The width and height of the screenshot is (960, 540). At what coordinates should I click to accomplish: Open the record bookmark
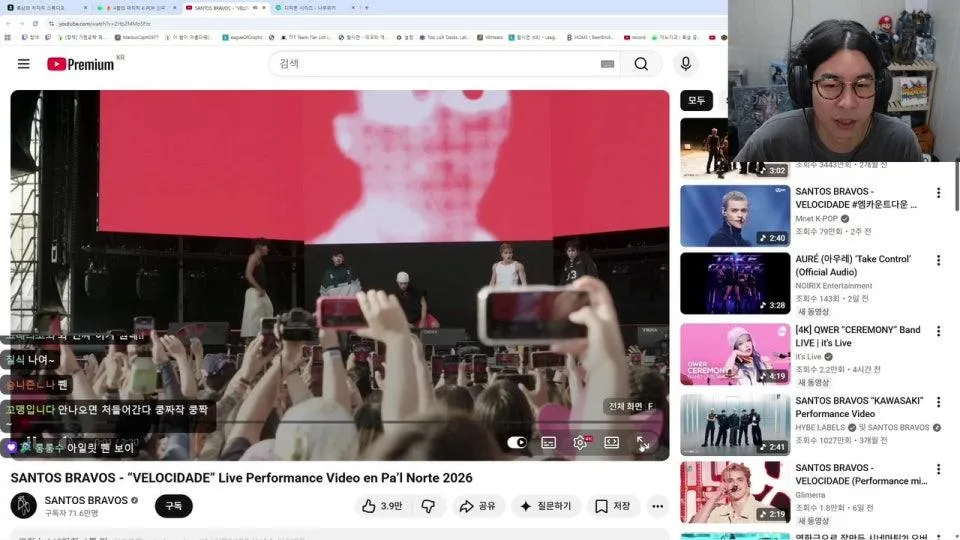coord(635,37)
